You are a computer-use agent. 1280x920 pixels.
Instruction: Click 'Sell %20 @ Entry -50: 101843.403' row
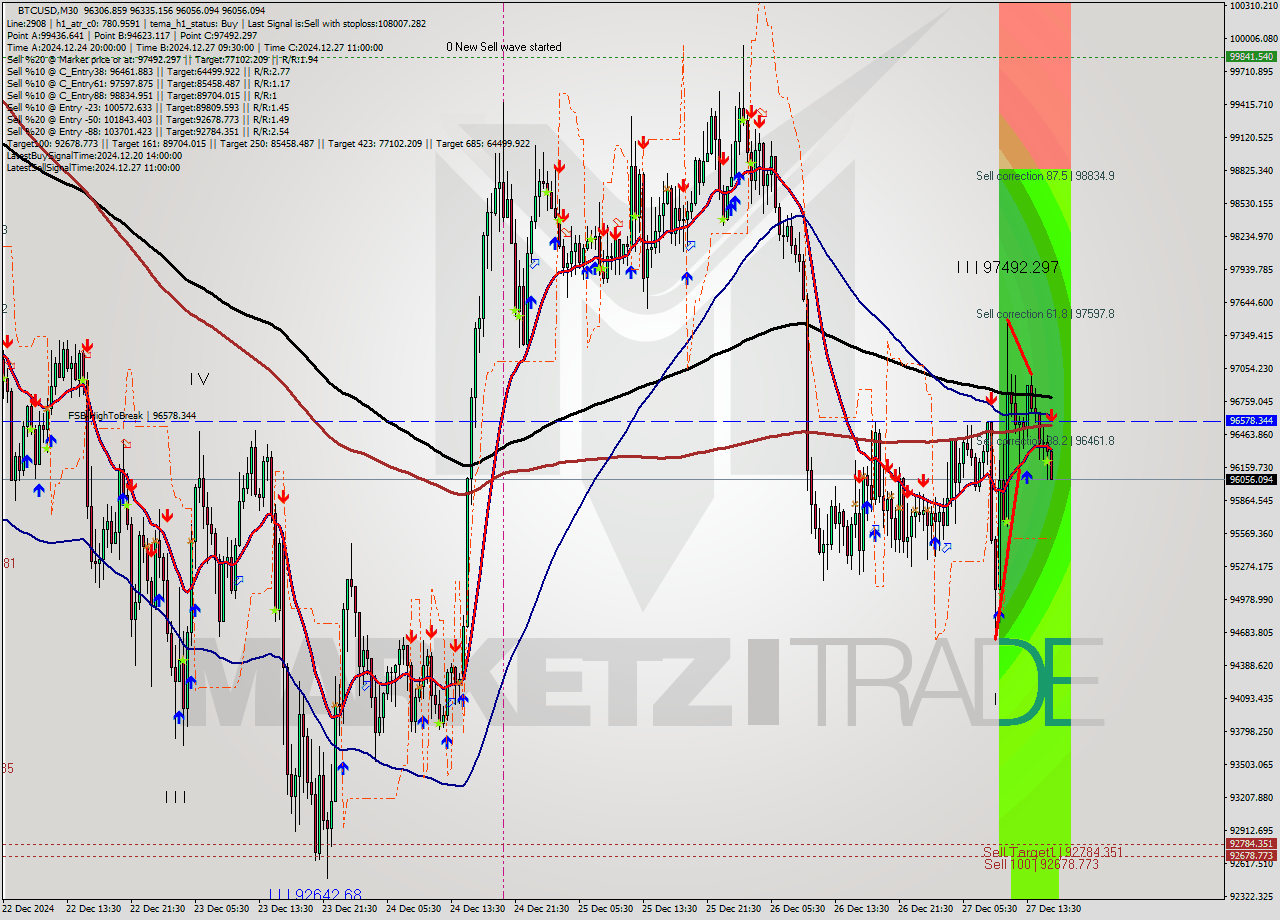pyautogui.click(x=148, y=119)
